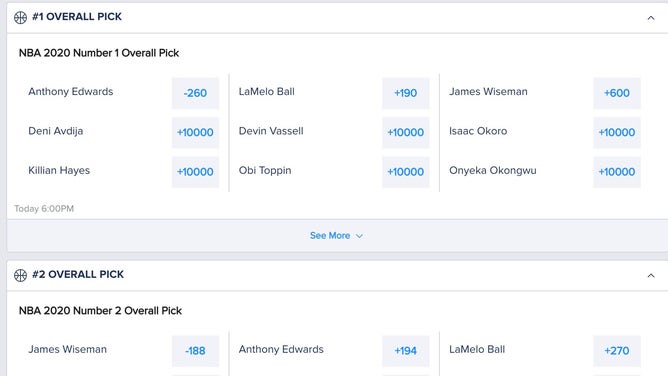The height and width of the screenshot is (376, 668).
Task: Expand See More odds list
Action: click(x=336, y=235)
